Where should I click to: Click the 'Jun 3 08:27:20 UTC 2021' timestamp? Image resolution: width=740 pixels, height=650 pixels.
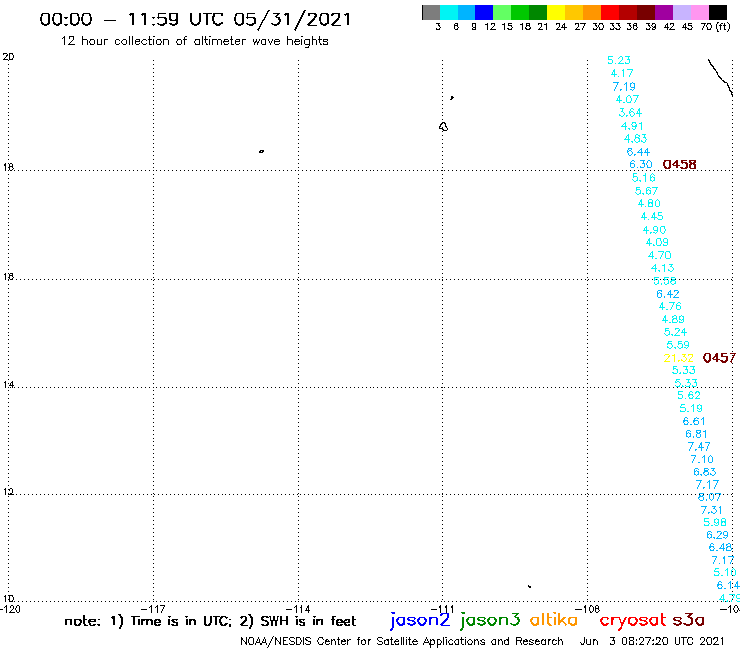[x=651, y=641]
